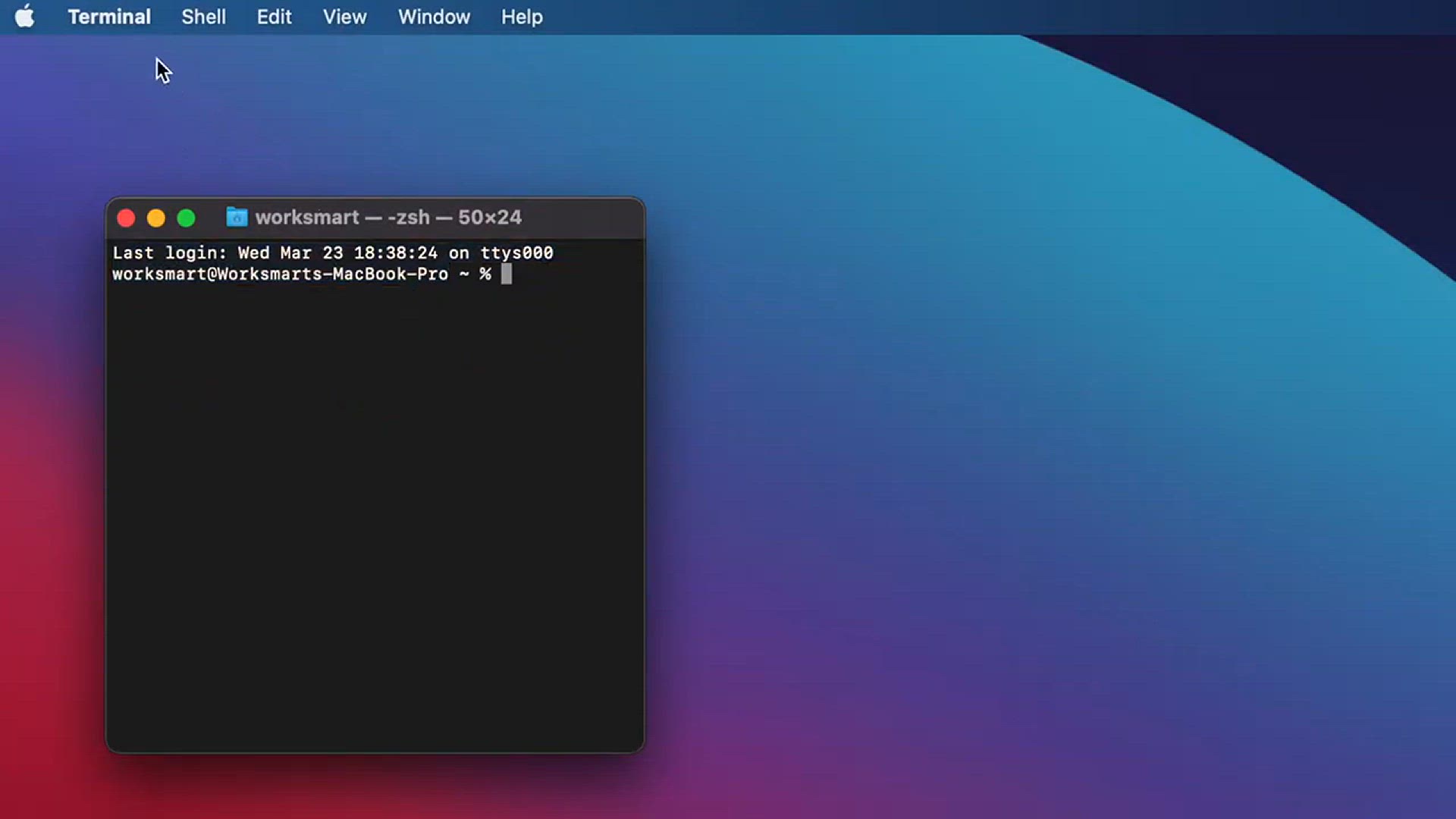The width and height of the screenshot is (1456, 819).
Task: Open the View menu
Action: [344, 17]
